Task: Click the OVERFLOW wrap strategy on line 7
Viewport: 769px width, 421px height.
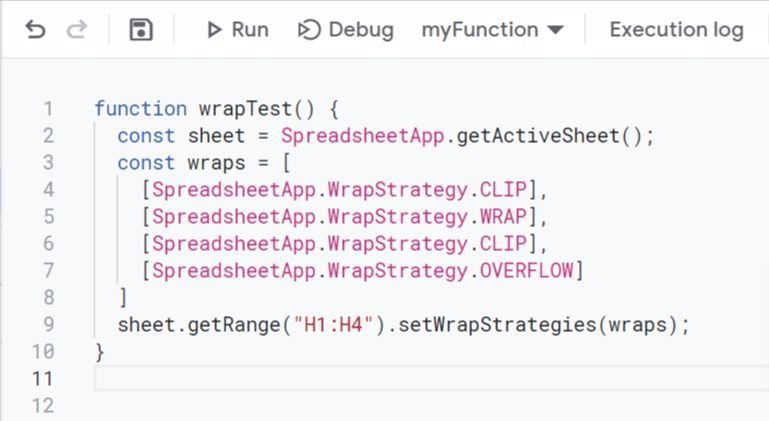Action: [525, 271]
